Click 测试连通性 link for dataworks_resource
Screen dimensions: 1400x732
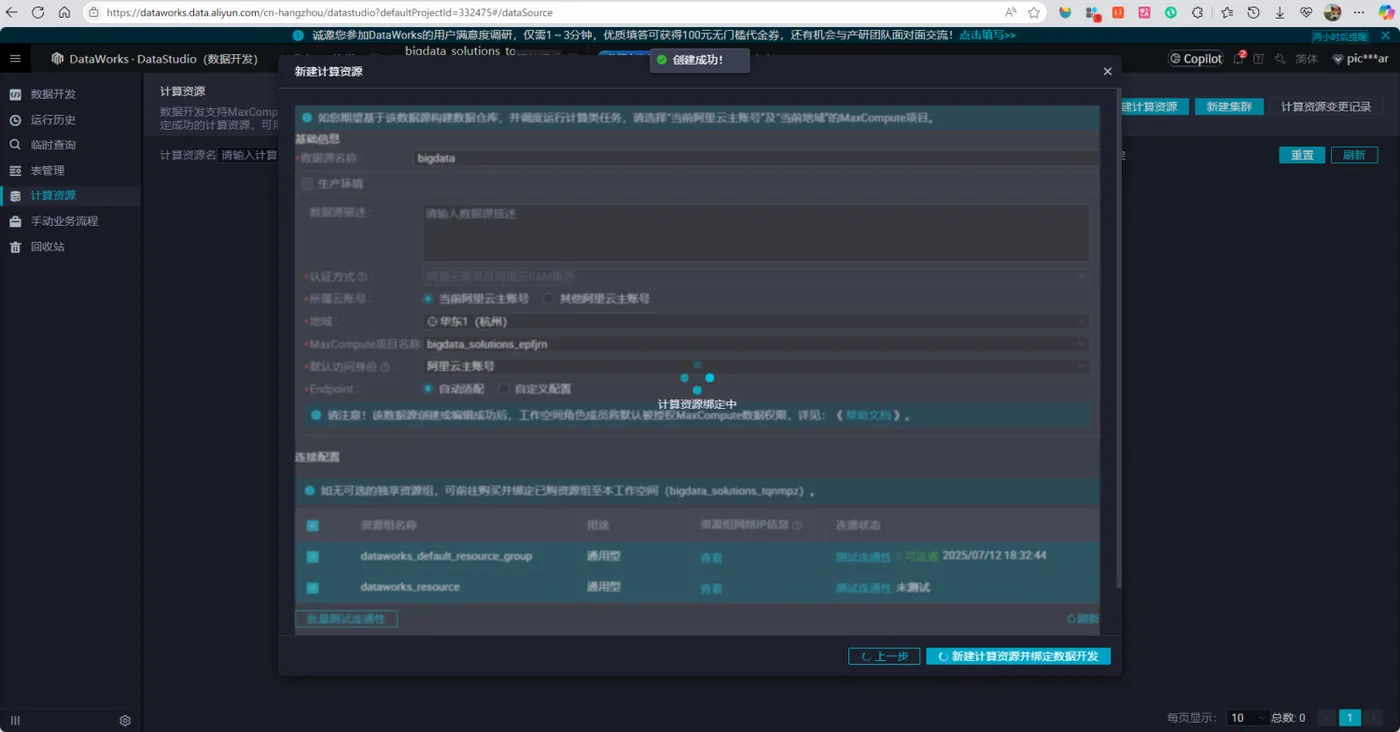[863, 588]
